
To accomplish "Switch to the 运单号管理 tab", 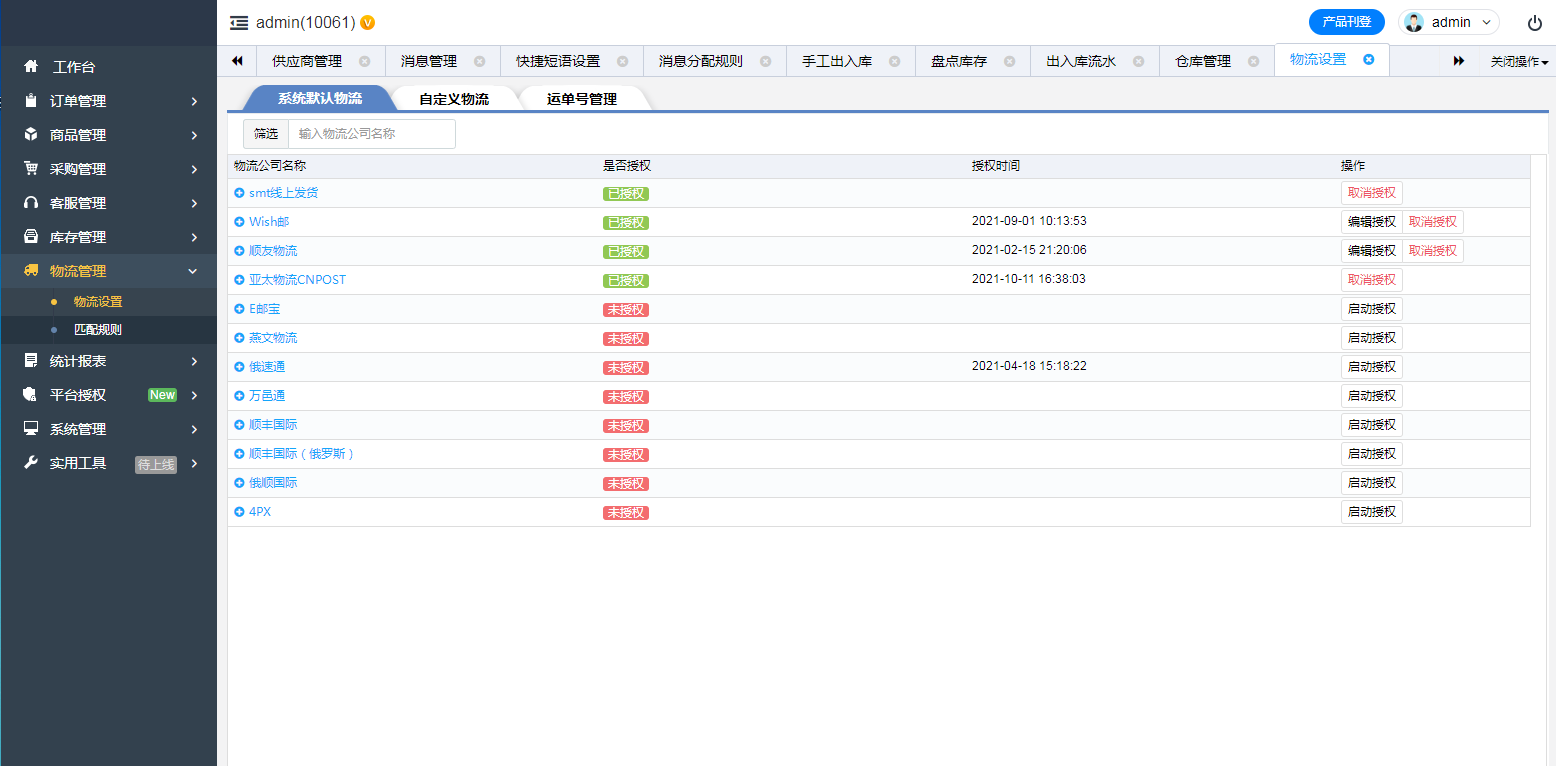I will tap(582, 99).
